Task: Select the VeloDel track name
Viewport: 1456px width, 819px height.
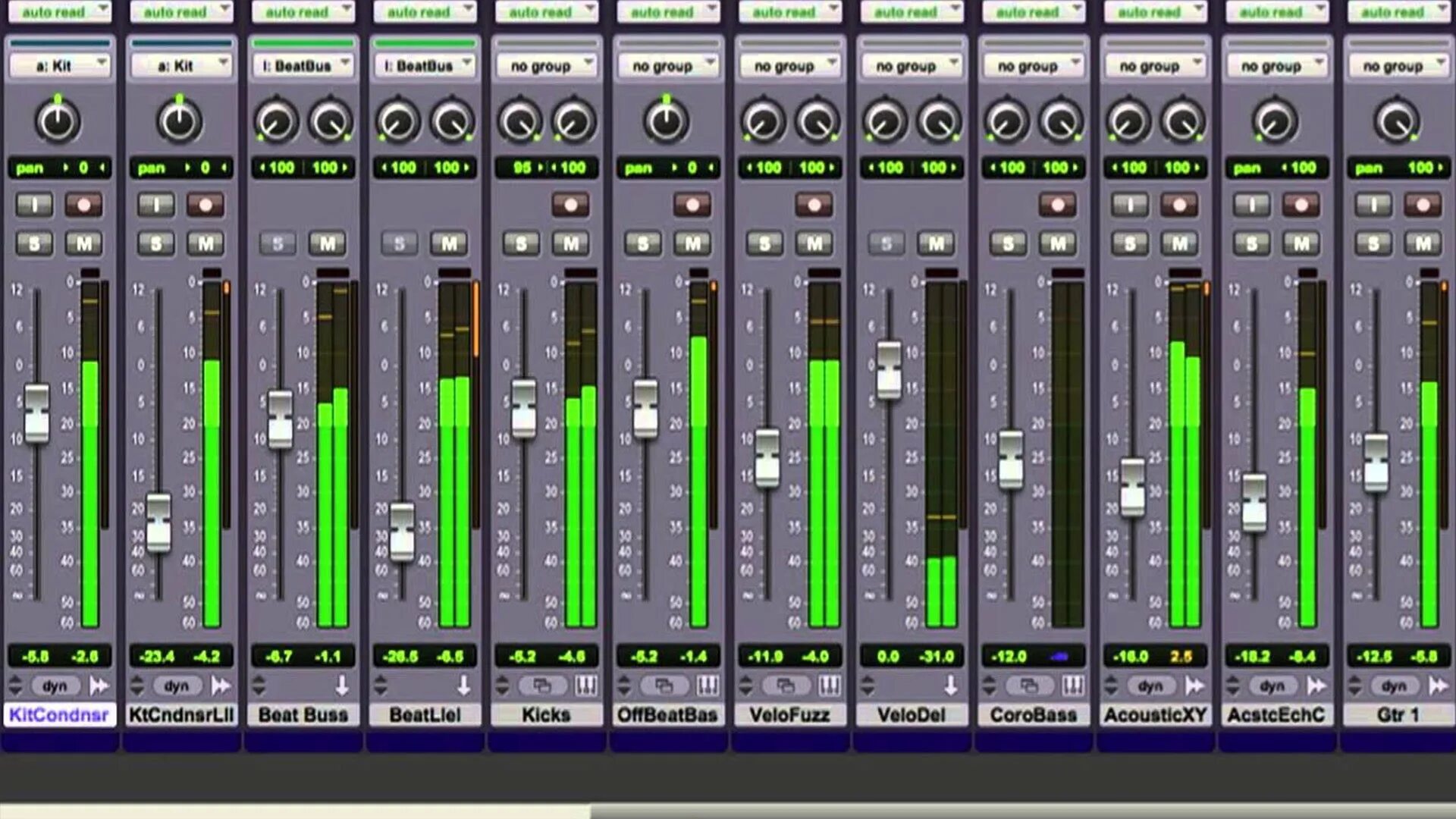Action: click(912, 714)
